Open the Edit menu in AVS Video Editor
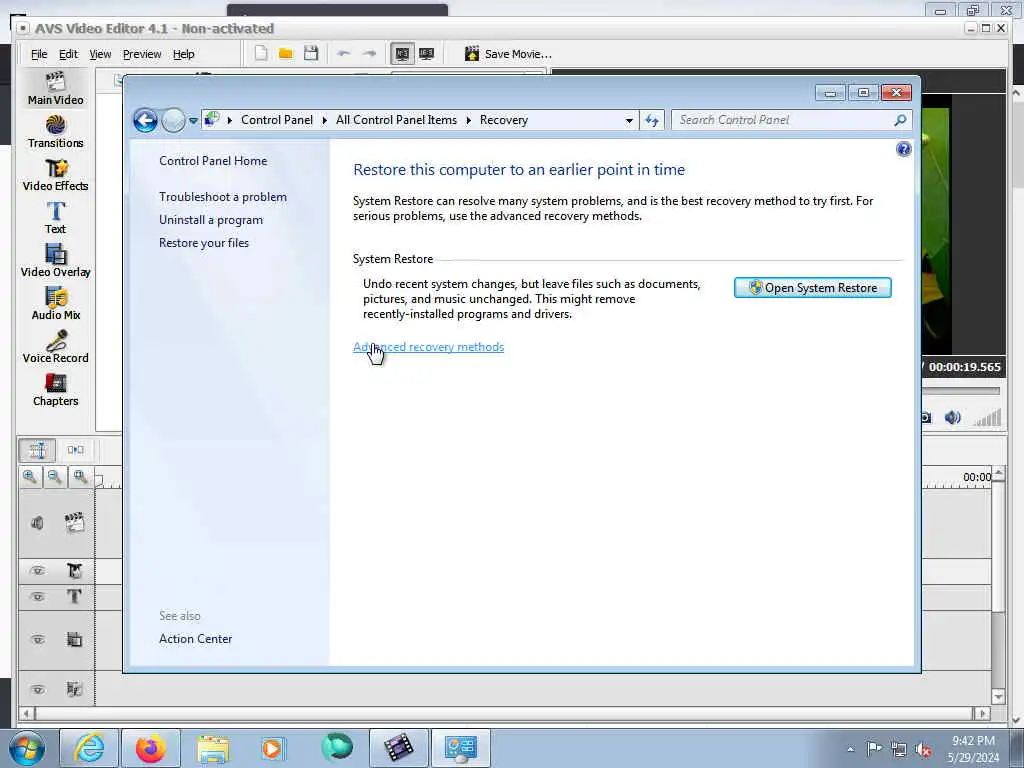 68,54
